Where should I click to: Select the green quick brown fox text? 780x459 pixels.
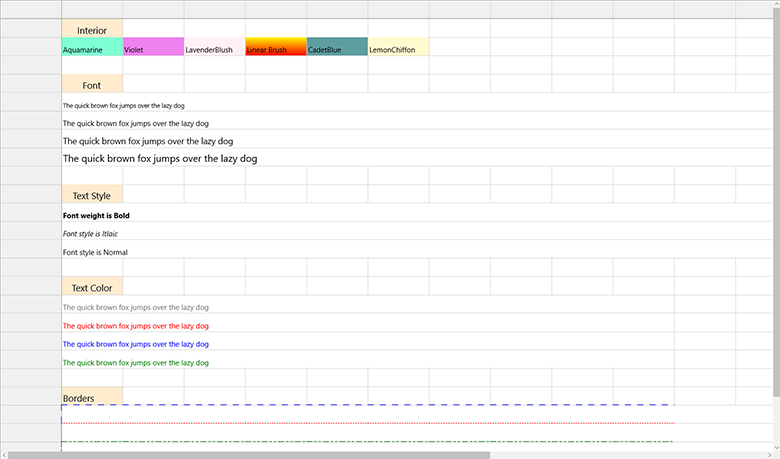[x=136, y=363]
